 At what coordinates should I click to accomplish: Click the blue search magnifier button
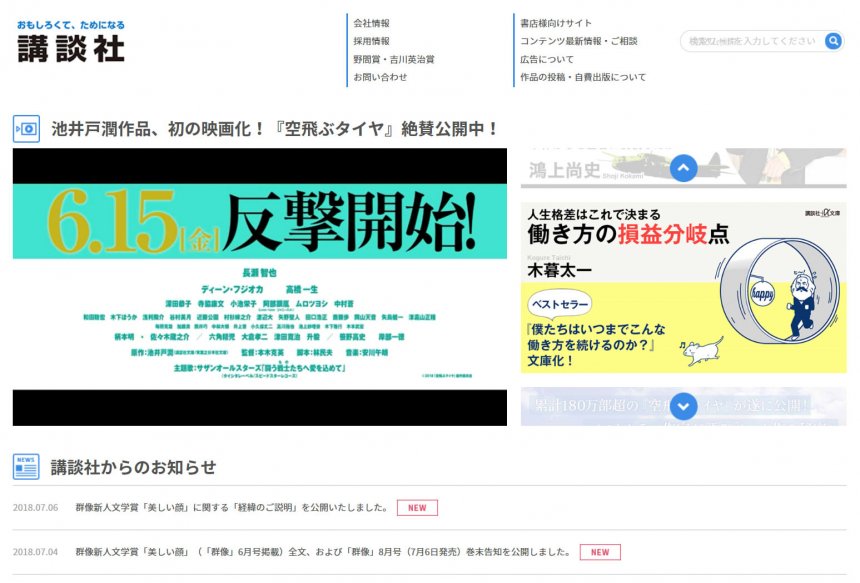coord(833,41)
